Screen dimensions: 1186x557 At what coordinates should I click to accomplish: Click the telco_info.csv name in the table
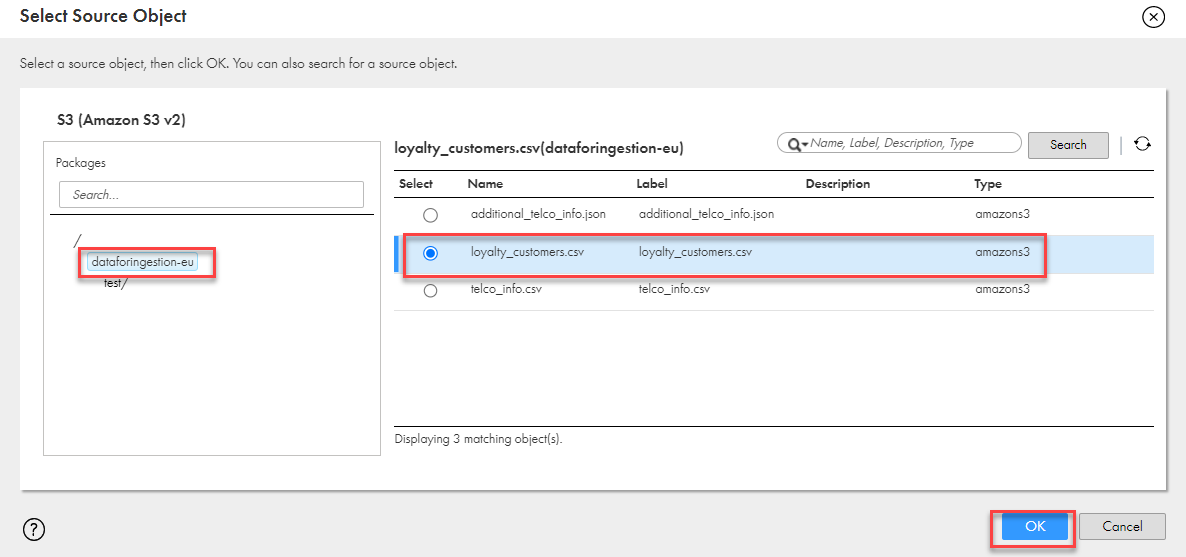click(x=506, y=290)
